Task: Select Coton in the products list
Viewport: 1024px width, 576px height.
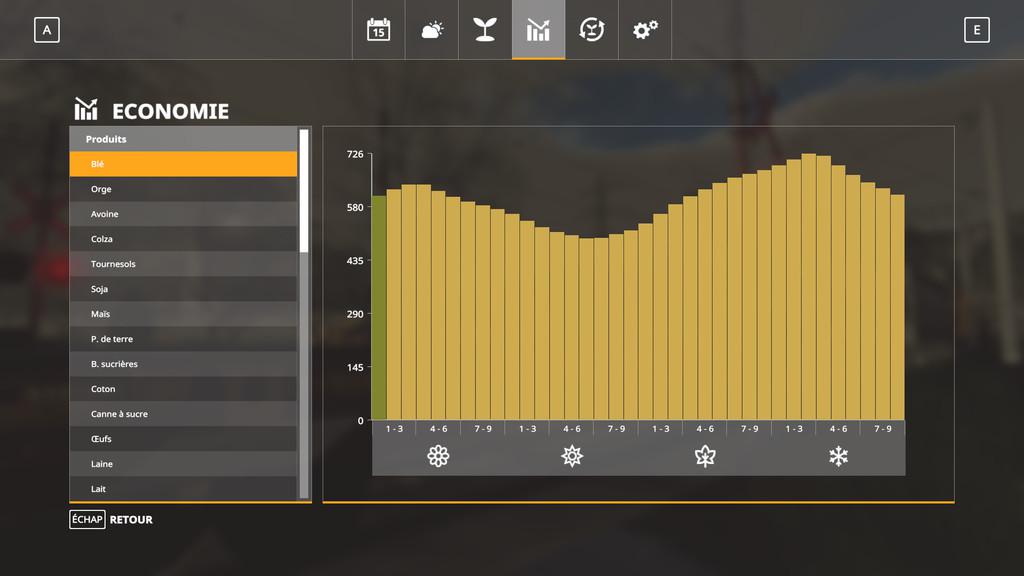Action: click(183, 389)
